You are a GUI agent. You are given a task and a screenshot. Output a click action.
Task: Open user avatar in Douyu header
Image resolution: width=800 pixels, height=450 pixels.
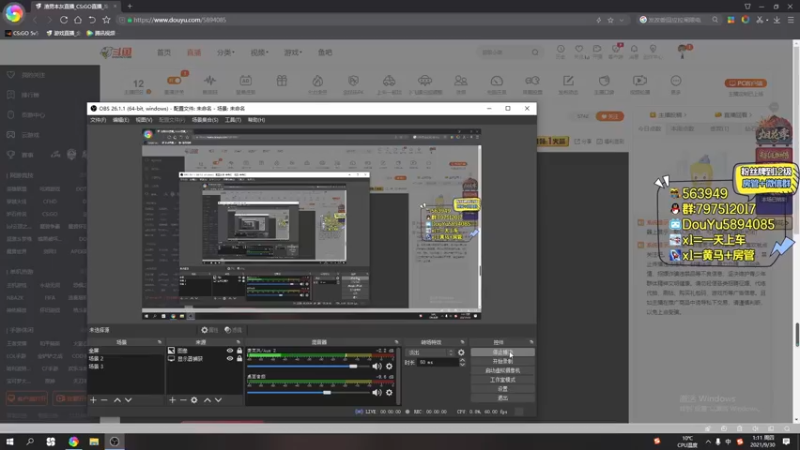pyautogui.click(x=682, y=51)
